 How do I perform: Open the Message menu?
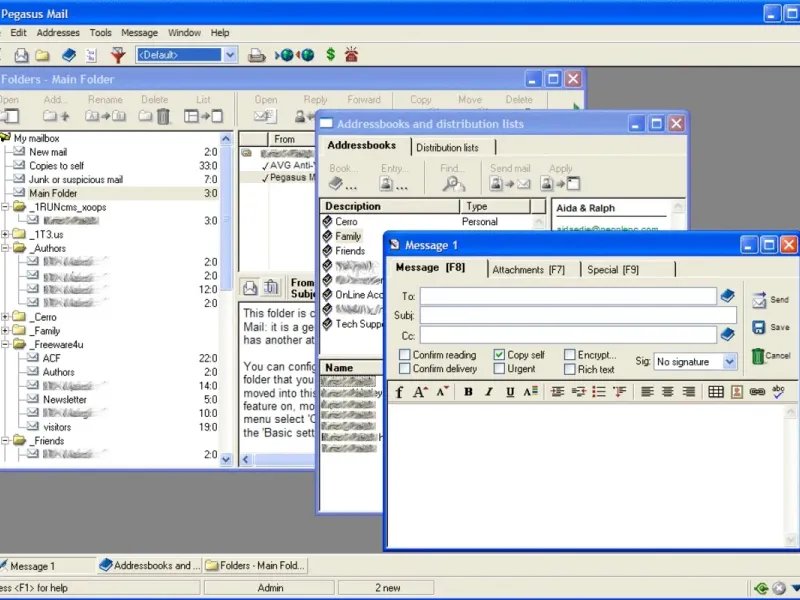139,33
